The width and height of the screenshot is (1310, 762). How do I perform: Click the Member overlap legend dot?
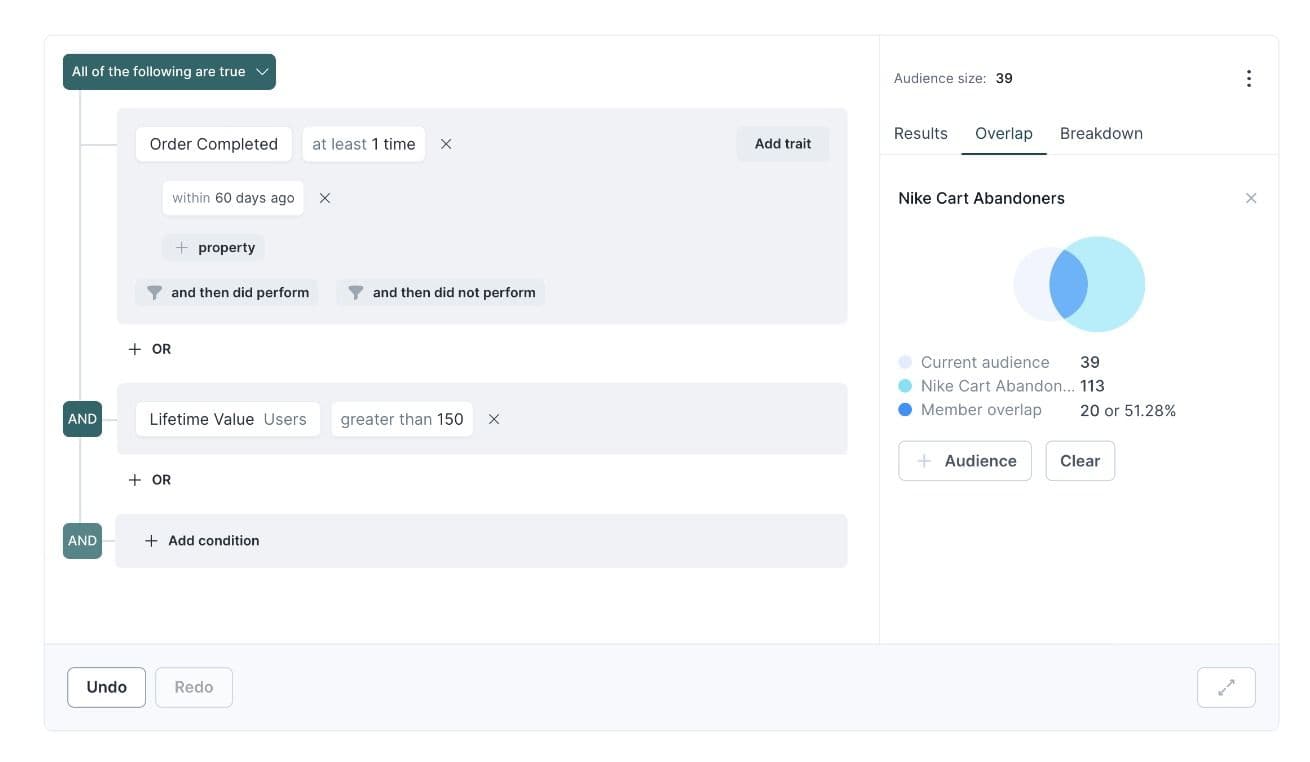click(905, 410)
